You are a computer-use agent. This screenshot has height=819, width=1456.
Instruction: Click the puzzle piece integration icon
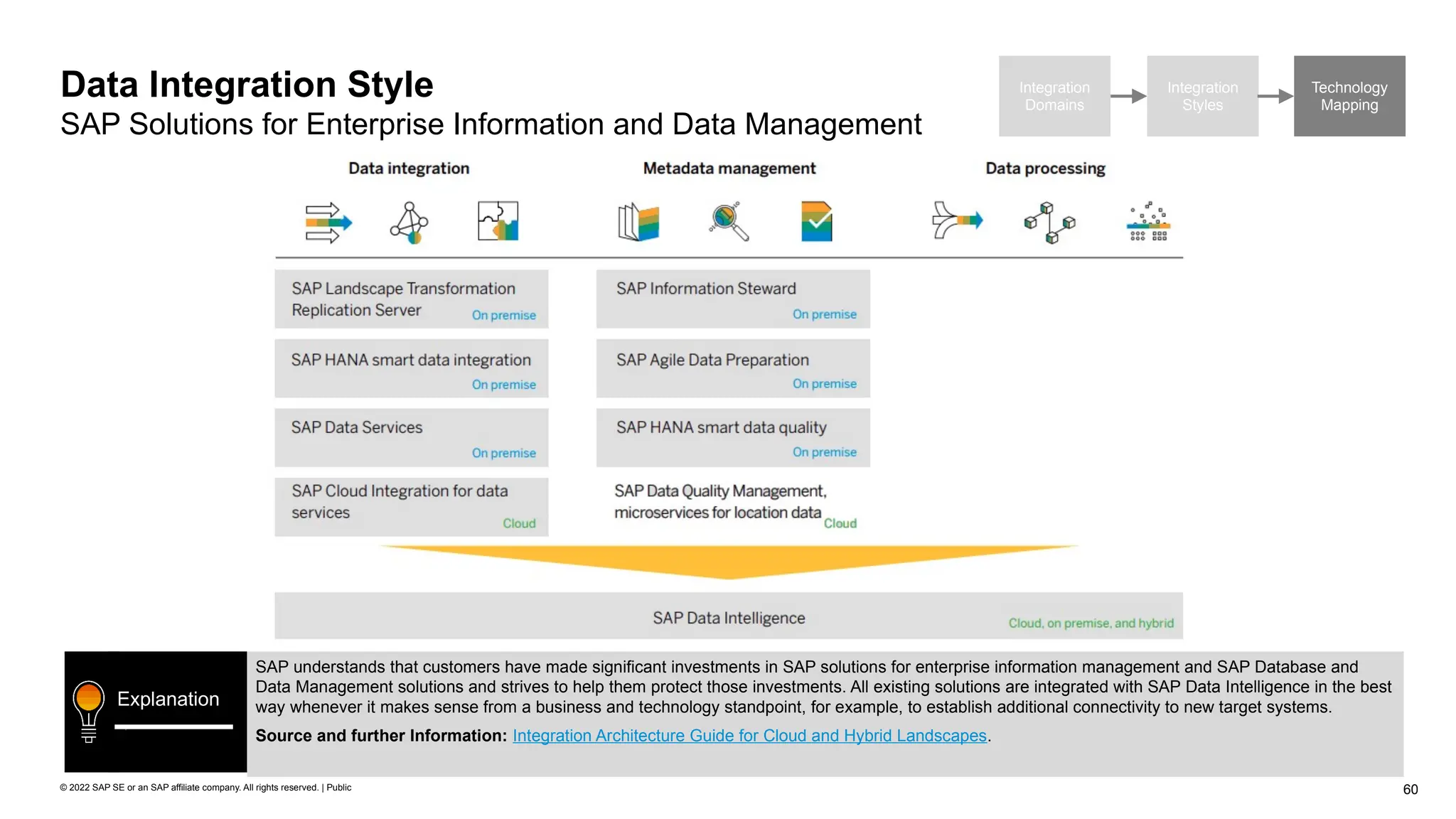[498, 221]
